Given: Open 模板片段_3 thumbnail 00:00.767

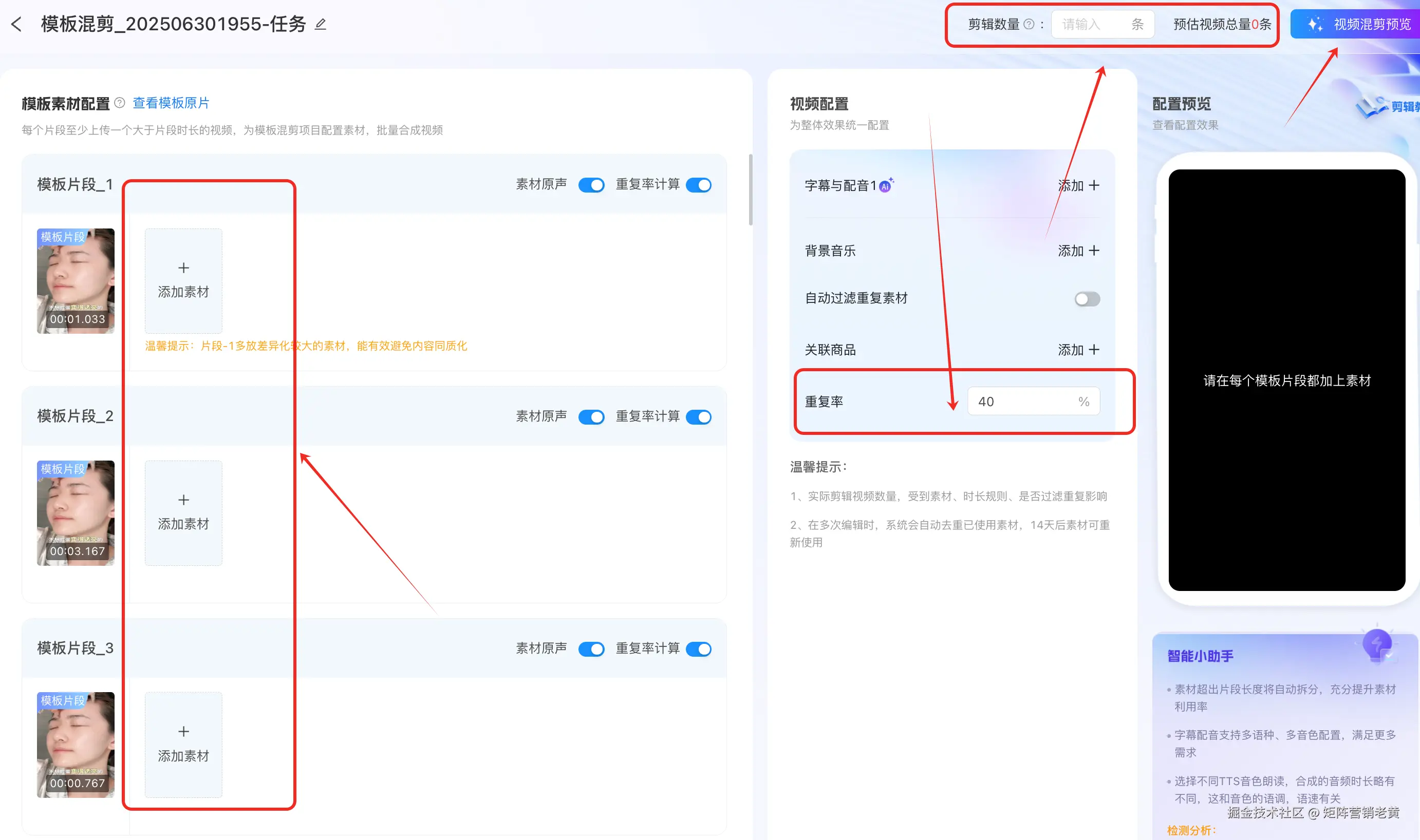Looking at the screenshot, I should [76, 745].
